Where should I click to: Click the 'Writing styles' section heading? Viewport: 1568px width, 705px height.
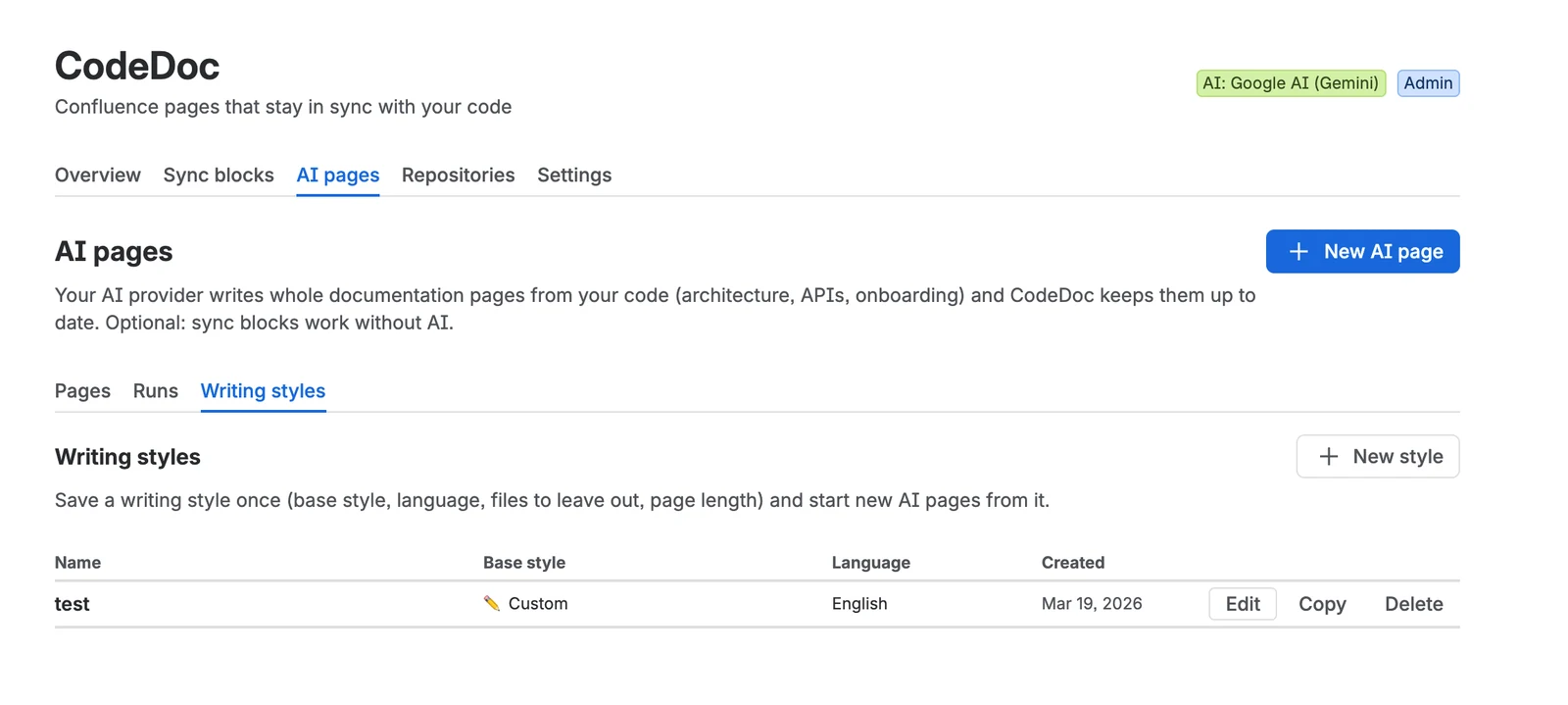pos(127,457)
